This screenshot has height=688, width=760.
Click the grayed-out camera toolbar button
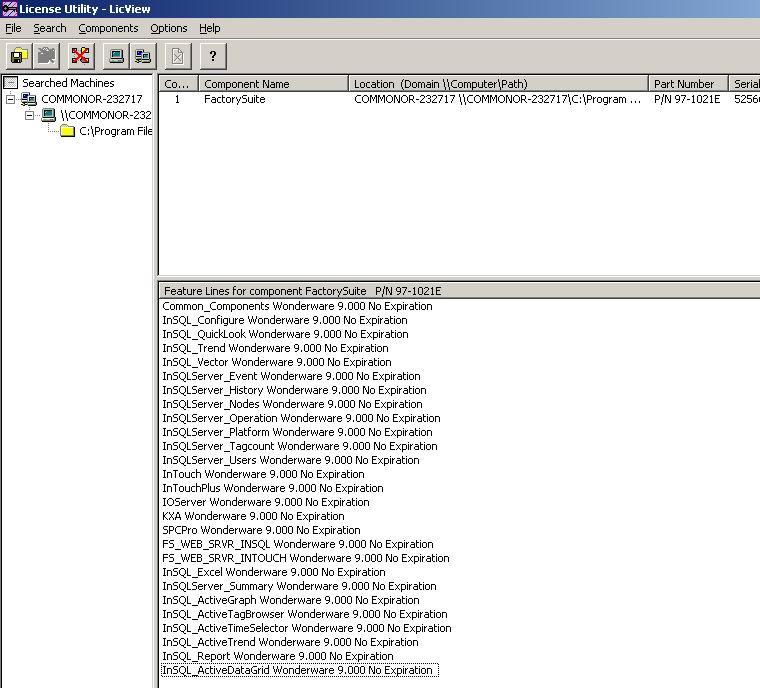pyautogui.click(x=47, y=56)
